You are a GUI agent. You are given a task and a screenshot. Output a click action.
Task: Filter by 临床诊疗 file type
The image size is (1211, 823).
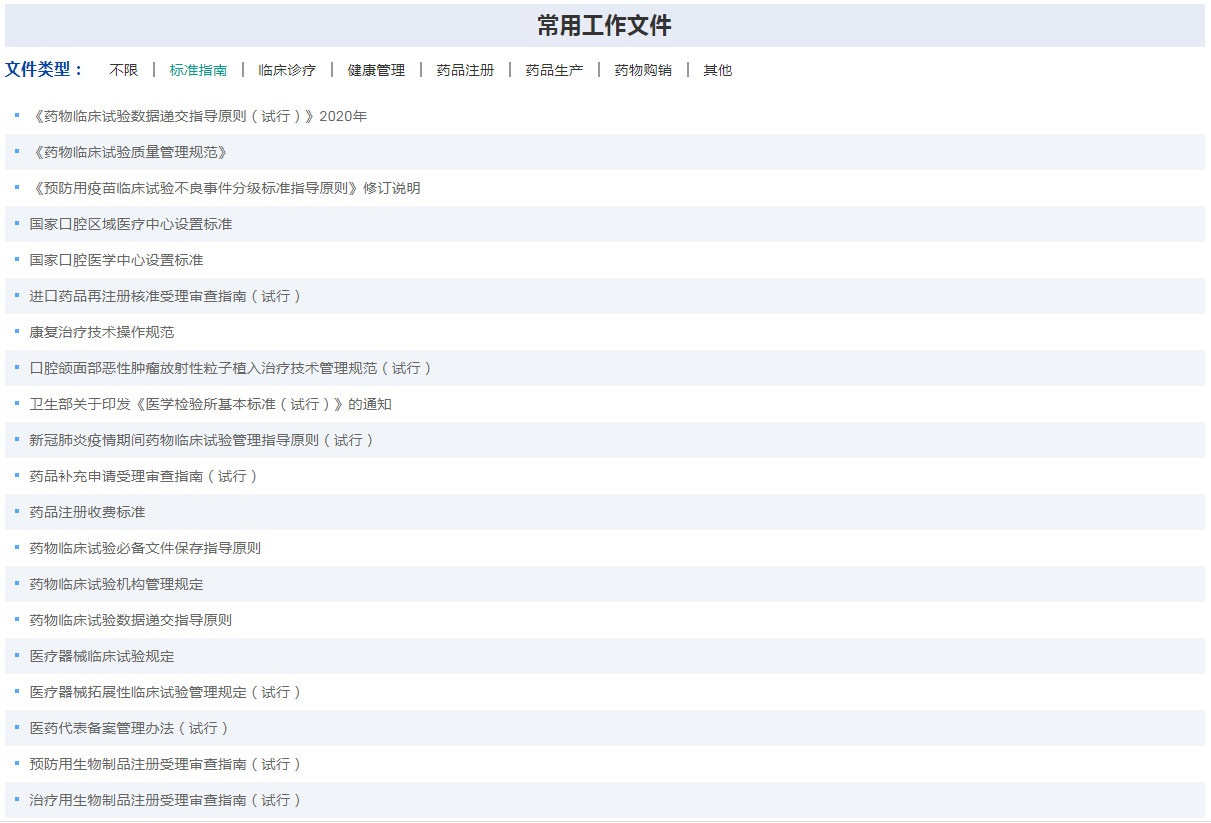click(287, 70)
